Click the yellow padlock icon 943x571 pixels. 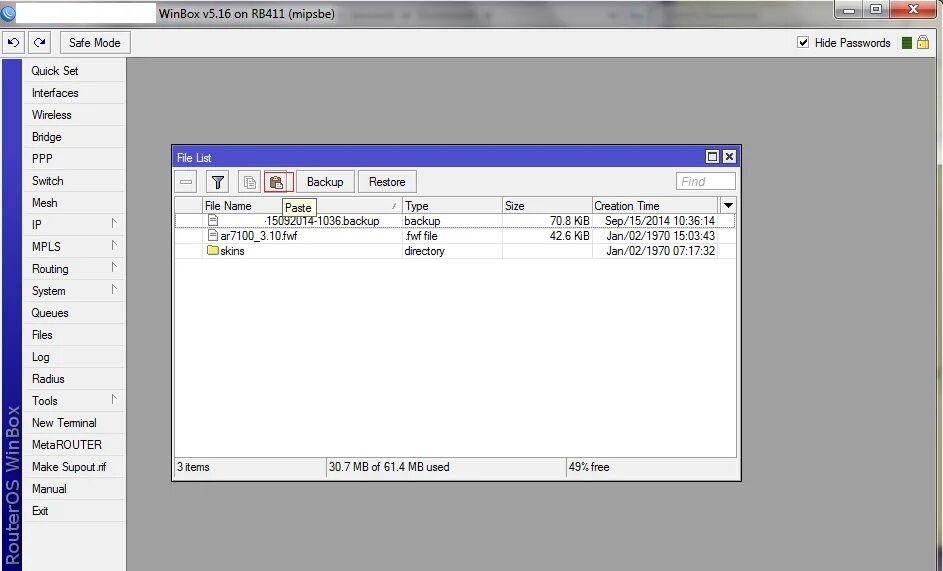(923, 42)
